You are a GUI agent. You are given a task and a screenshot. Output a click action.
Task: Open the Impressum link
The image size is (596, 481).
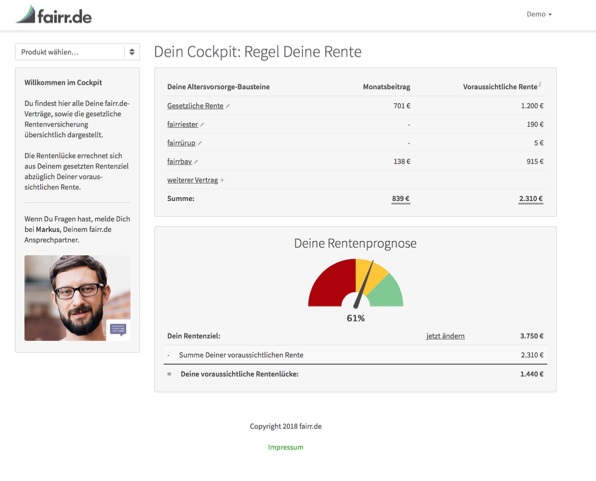(x=285, y=447)
